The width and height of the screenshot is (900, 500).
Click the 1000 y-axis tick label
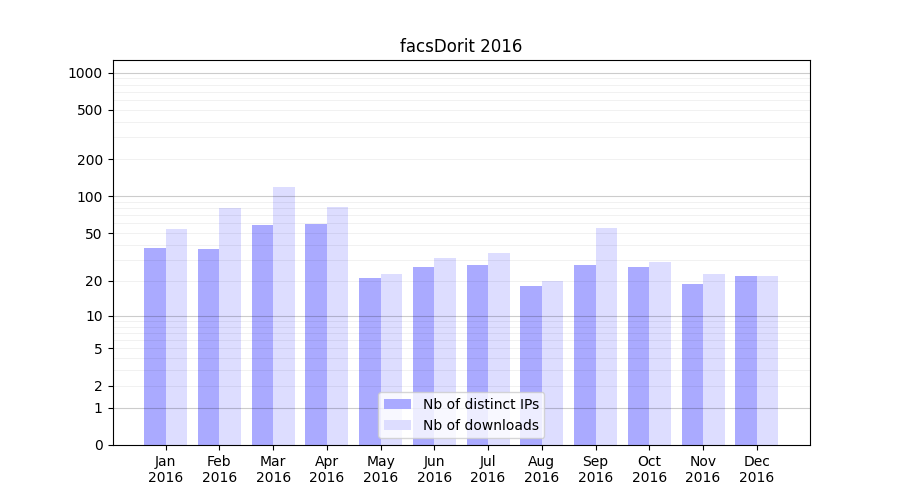tap(85, 73)
